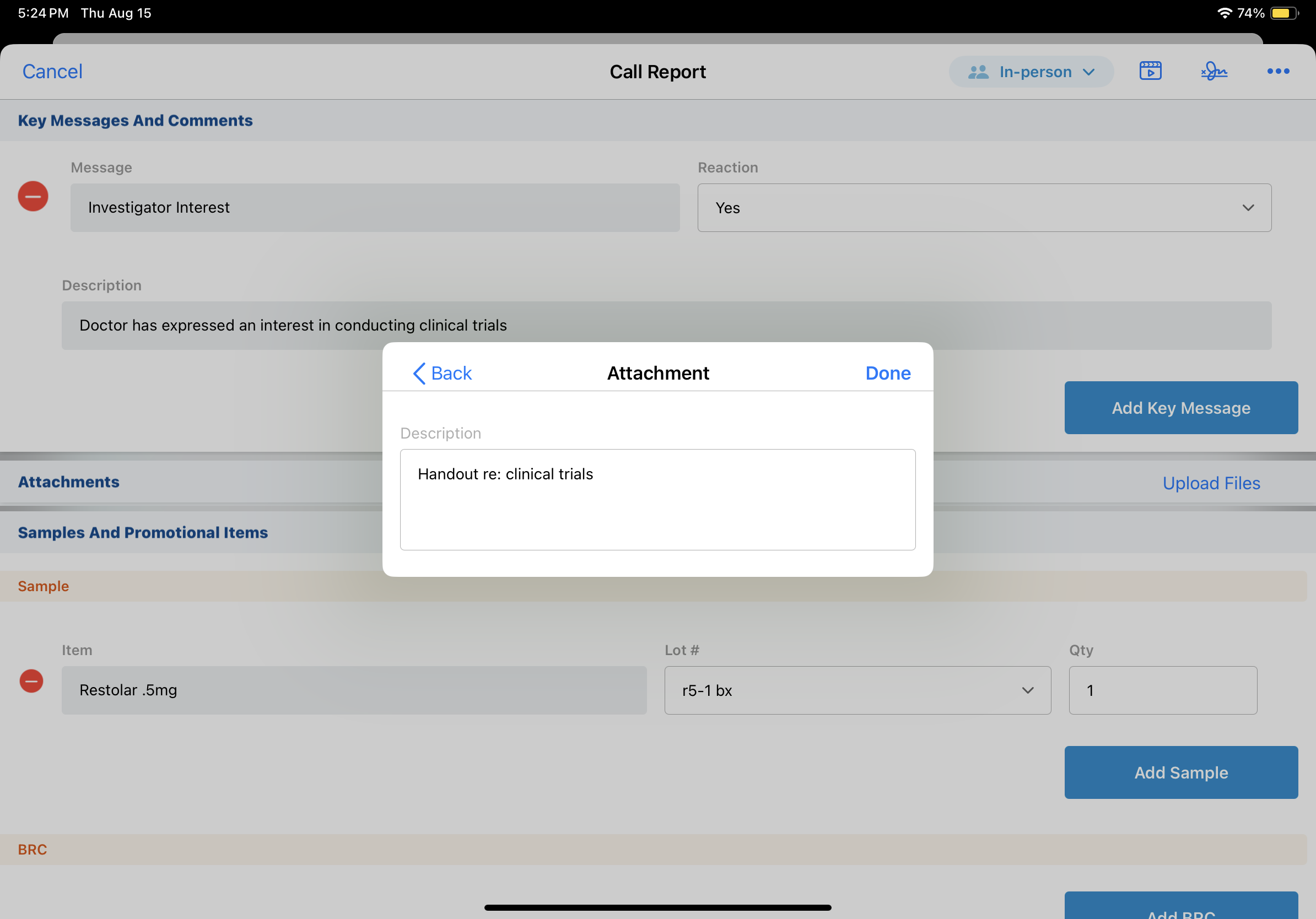The height and width of the screenshot is (919, 1316).
Task: Cancel the Call Report
Action: (x=52, y=71)
